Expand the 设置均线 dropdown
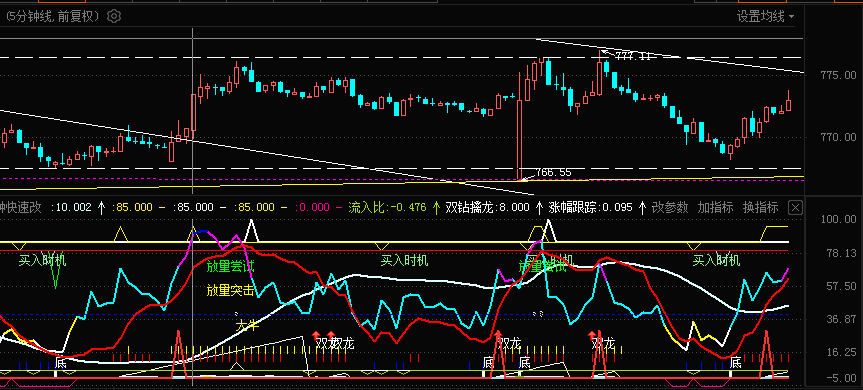The width and height of the screenshot is (863, 390). point(766,17)
